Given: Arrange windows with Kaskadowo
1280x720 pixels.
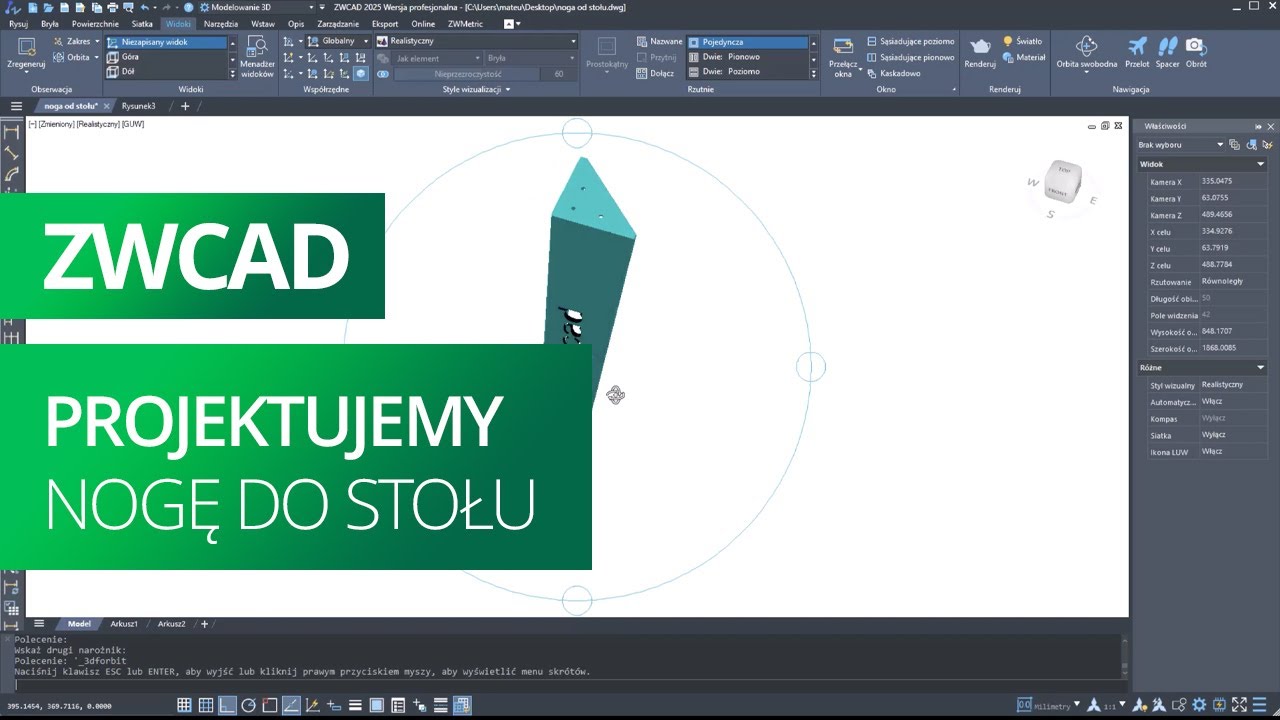Looking at the screenshot, I should (893, 73).
